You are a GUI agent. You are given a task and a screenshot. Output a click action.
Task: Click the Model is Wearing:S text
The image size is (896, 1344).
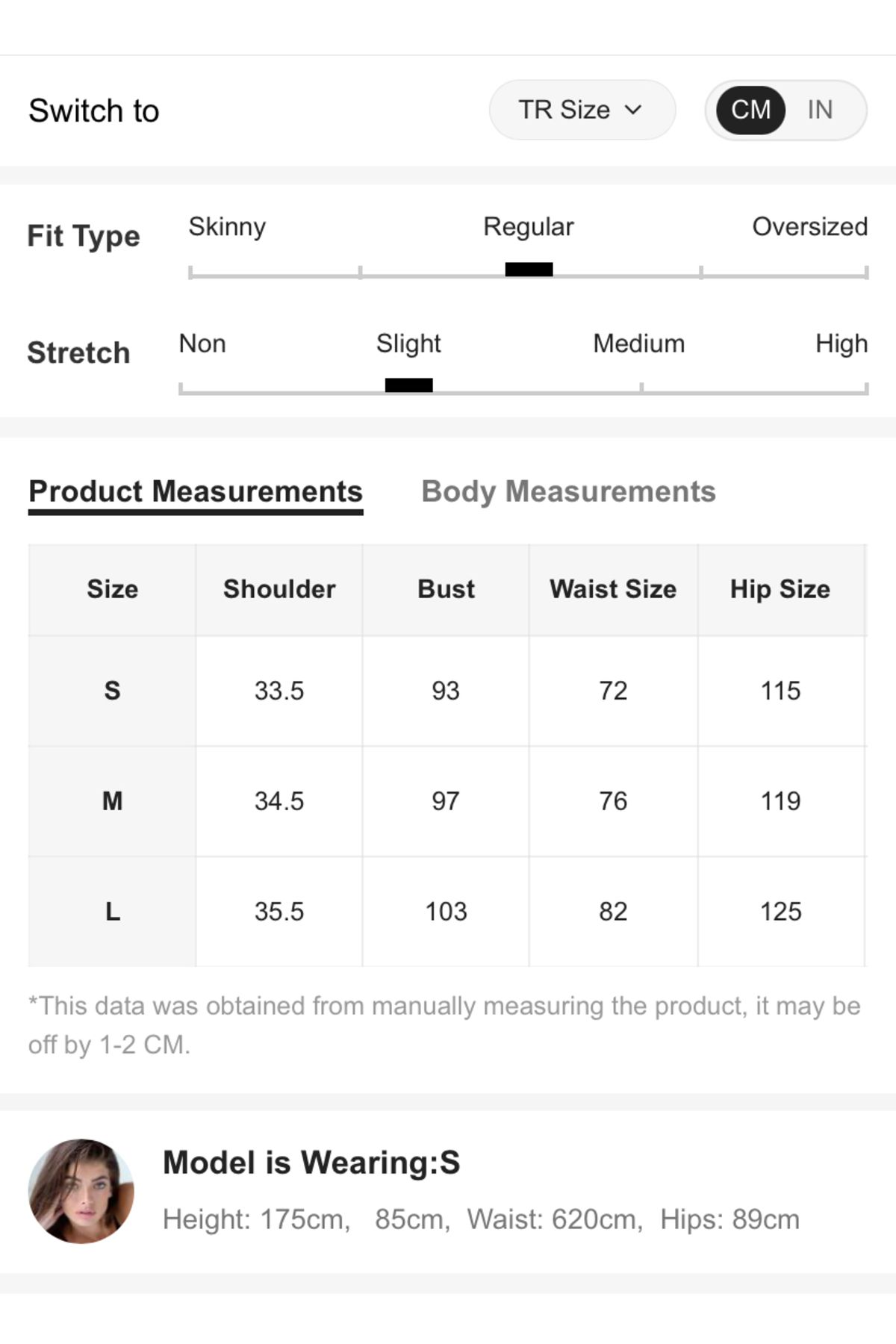311,1163
